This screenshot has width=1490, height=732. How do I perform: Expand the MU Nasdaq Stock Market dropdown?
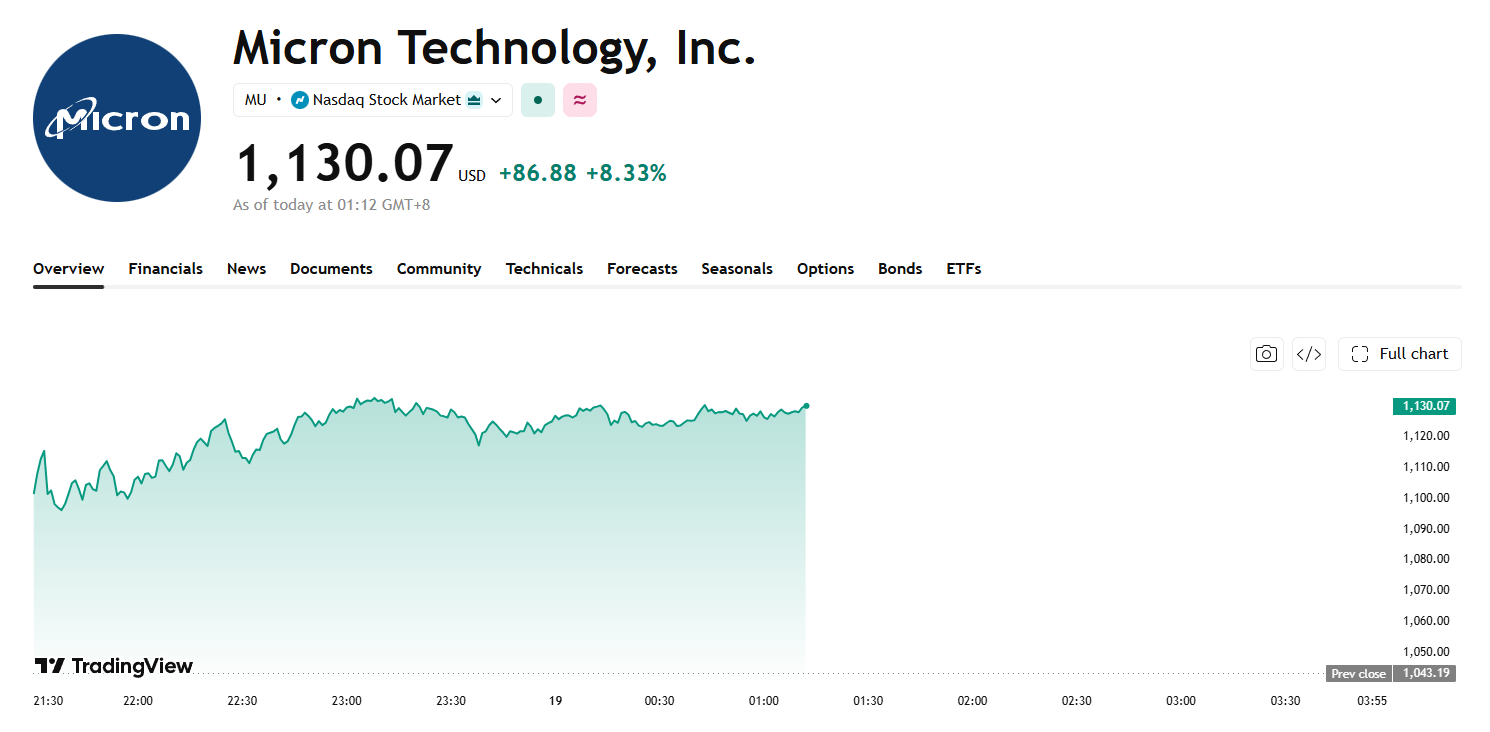(x=373, y=100)
